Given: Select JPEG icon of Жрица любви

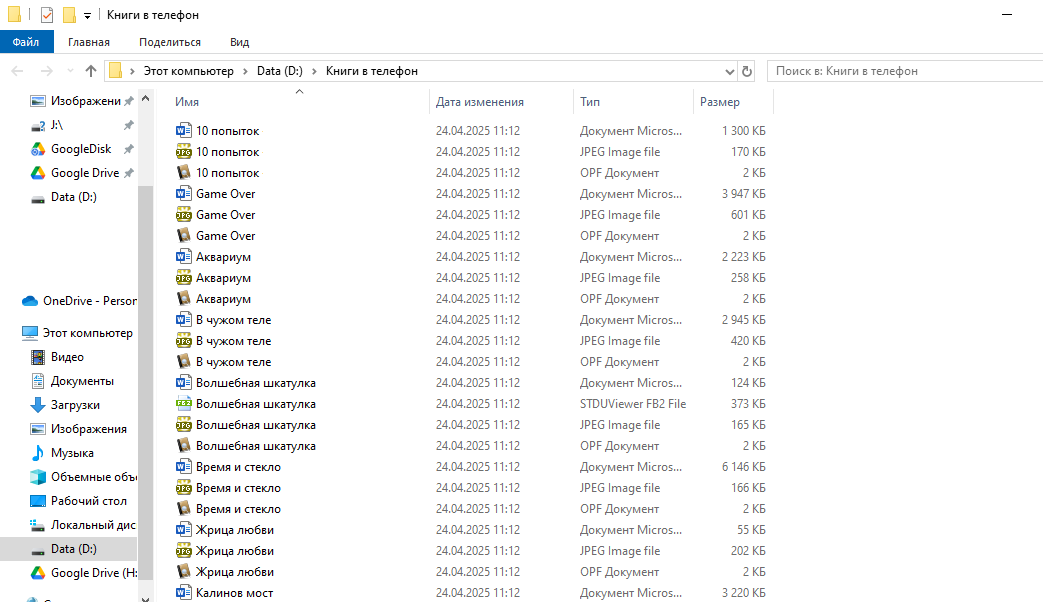Looking at the screenshot, I should pyautogui.click(x=184, y=551).
